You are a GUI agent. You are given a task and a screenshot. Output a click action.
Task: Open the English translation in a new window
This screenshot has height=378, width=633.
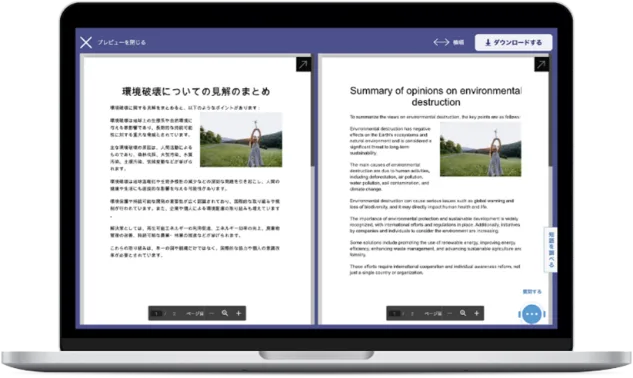click(541, 64)
